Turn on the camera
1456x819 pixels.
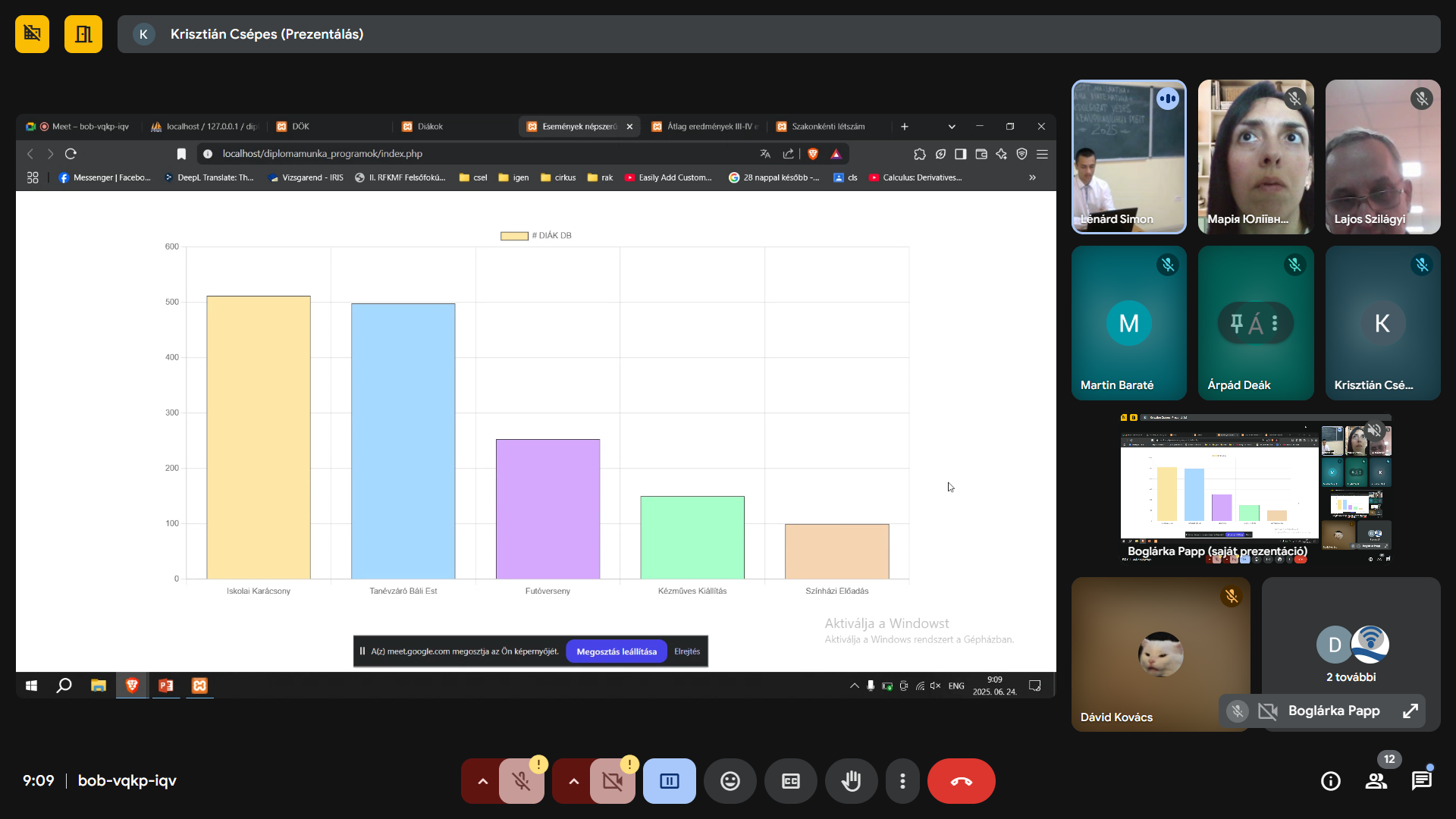point(613,781)
